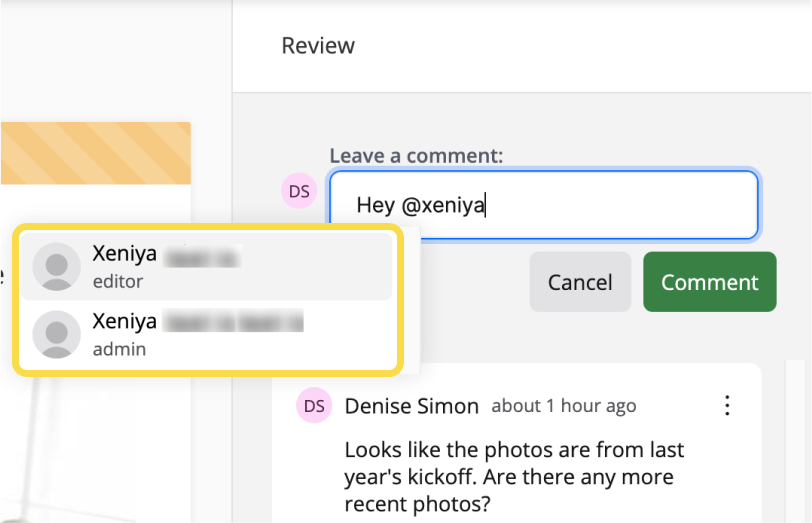Select the Xeniya admin mention suggestion
812x523 pixels.
(x=206, y=335)
